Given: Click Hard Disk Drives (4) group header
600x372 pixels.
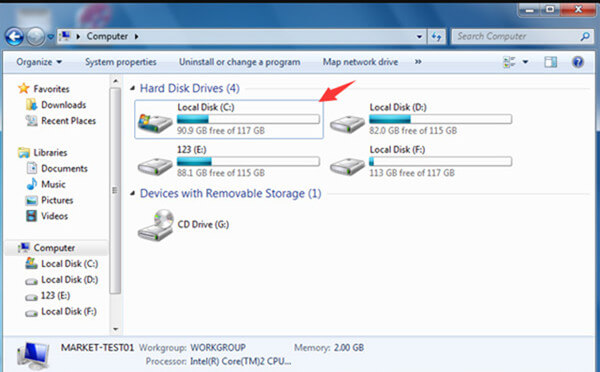Looking at the screenshot, I should (189, 88).
